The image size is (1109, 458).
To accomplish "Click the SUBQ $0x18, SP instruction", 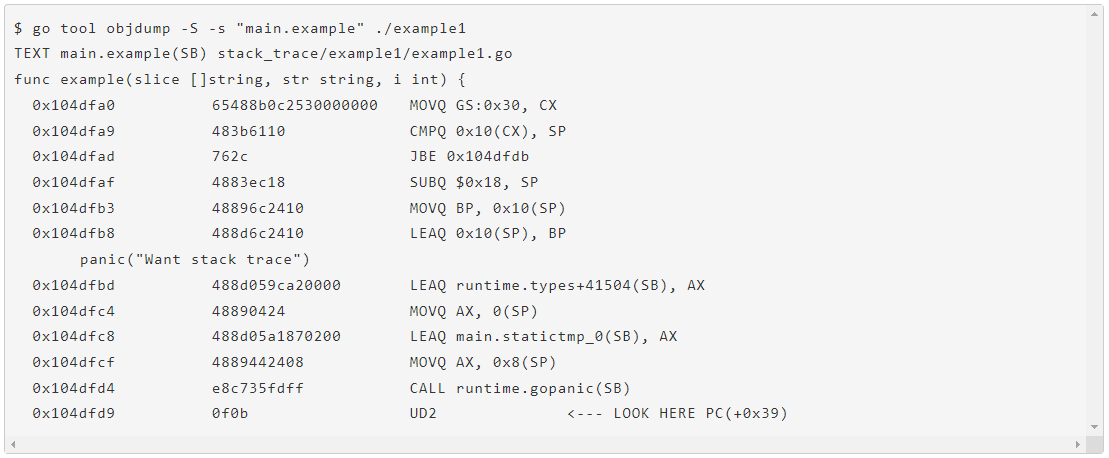I will 473,182.
